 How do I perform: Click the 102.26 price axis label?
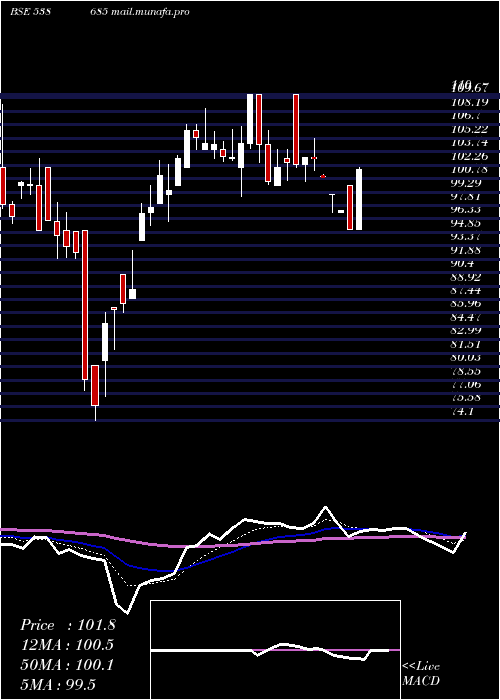tap(470, 156)
